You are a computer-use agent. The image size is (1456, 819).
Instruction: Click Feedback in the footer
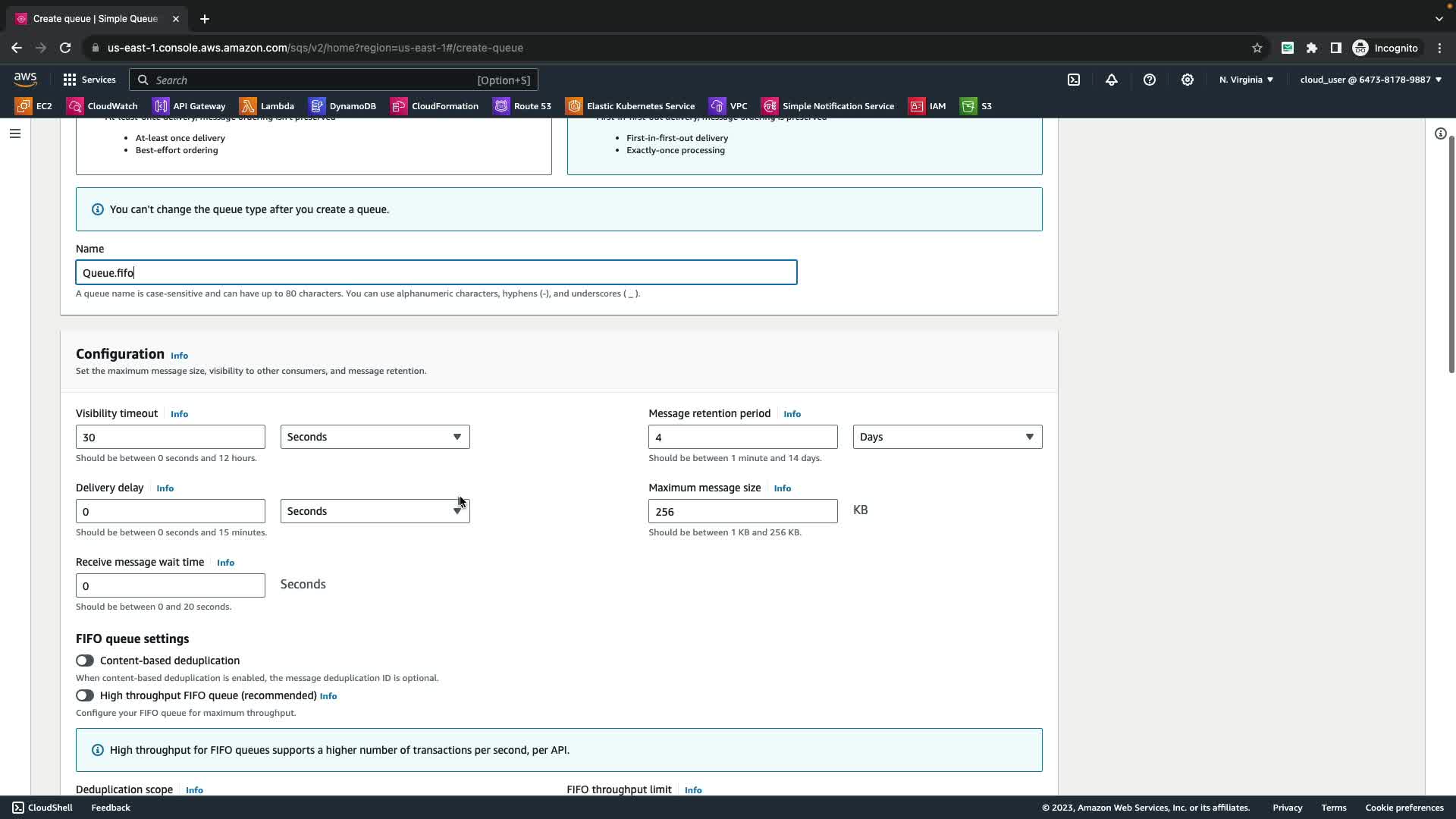coord(111,808)
